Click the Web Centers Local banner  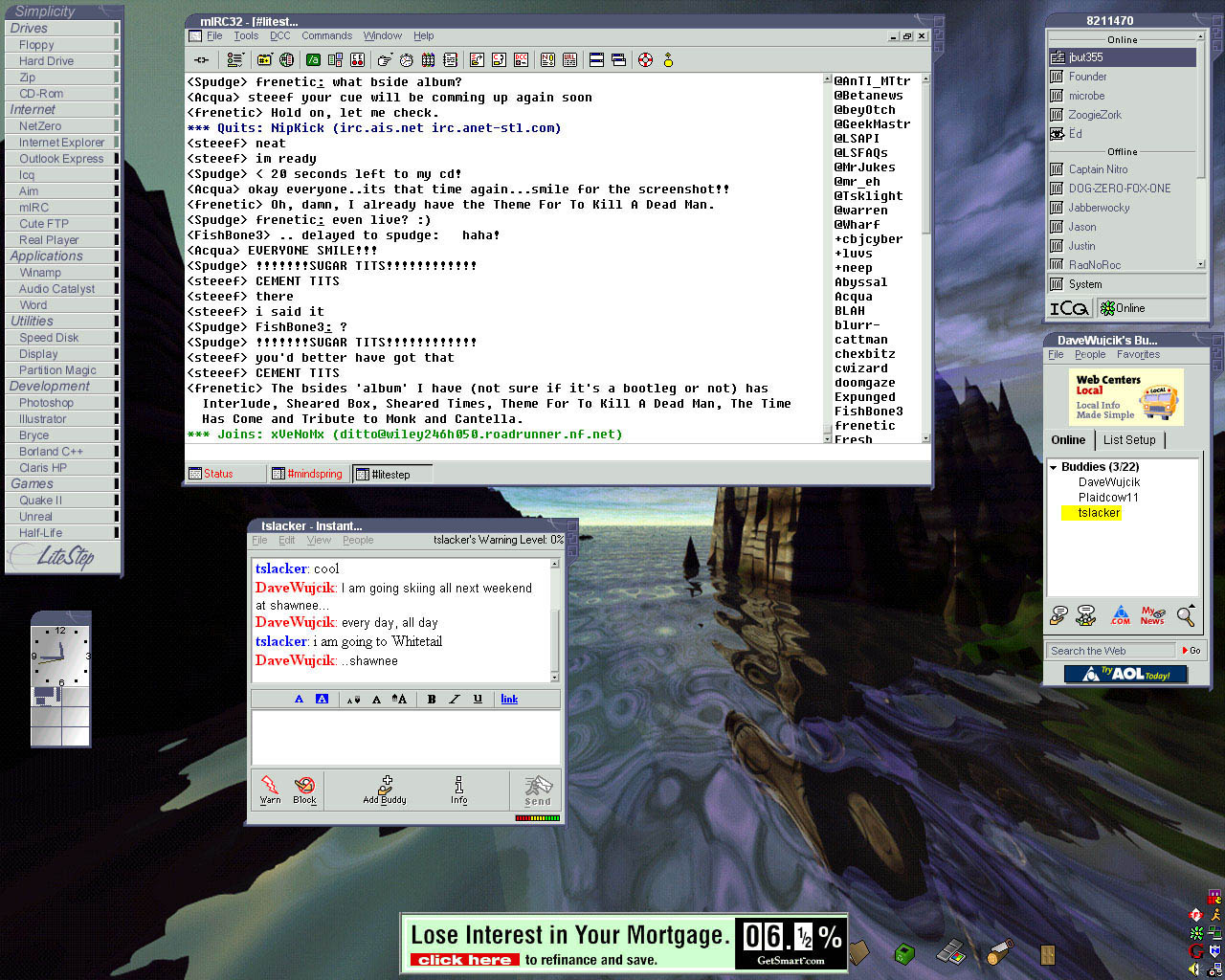tap(1125, 397)
